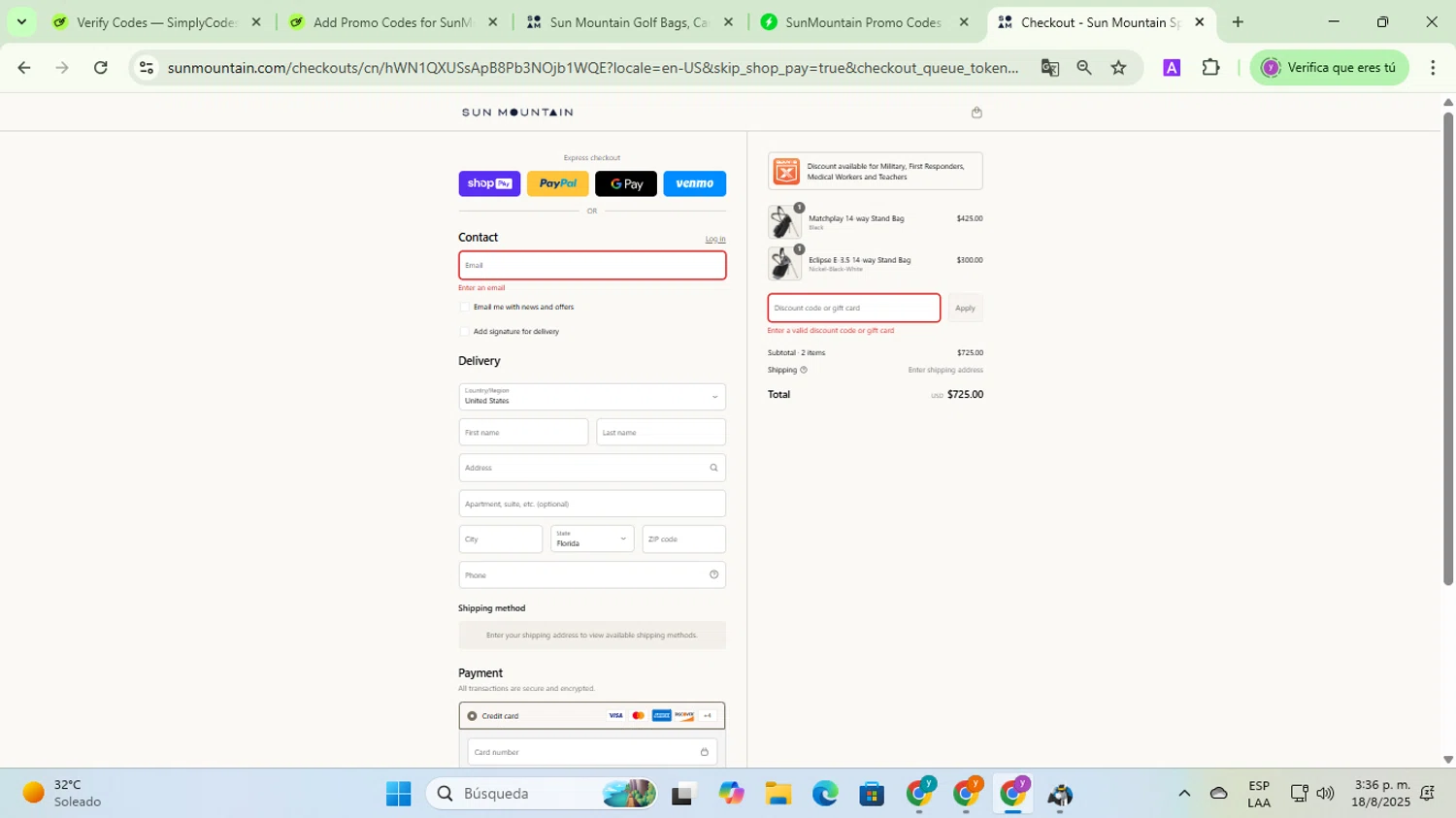Switch to Sun Mountain Golf Bags tab

(x=629, y=22)
